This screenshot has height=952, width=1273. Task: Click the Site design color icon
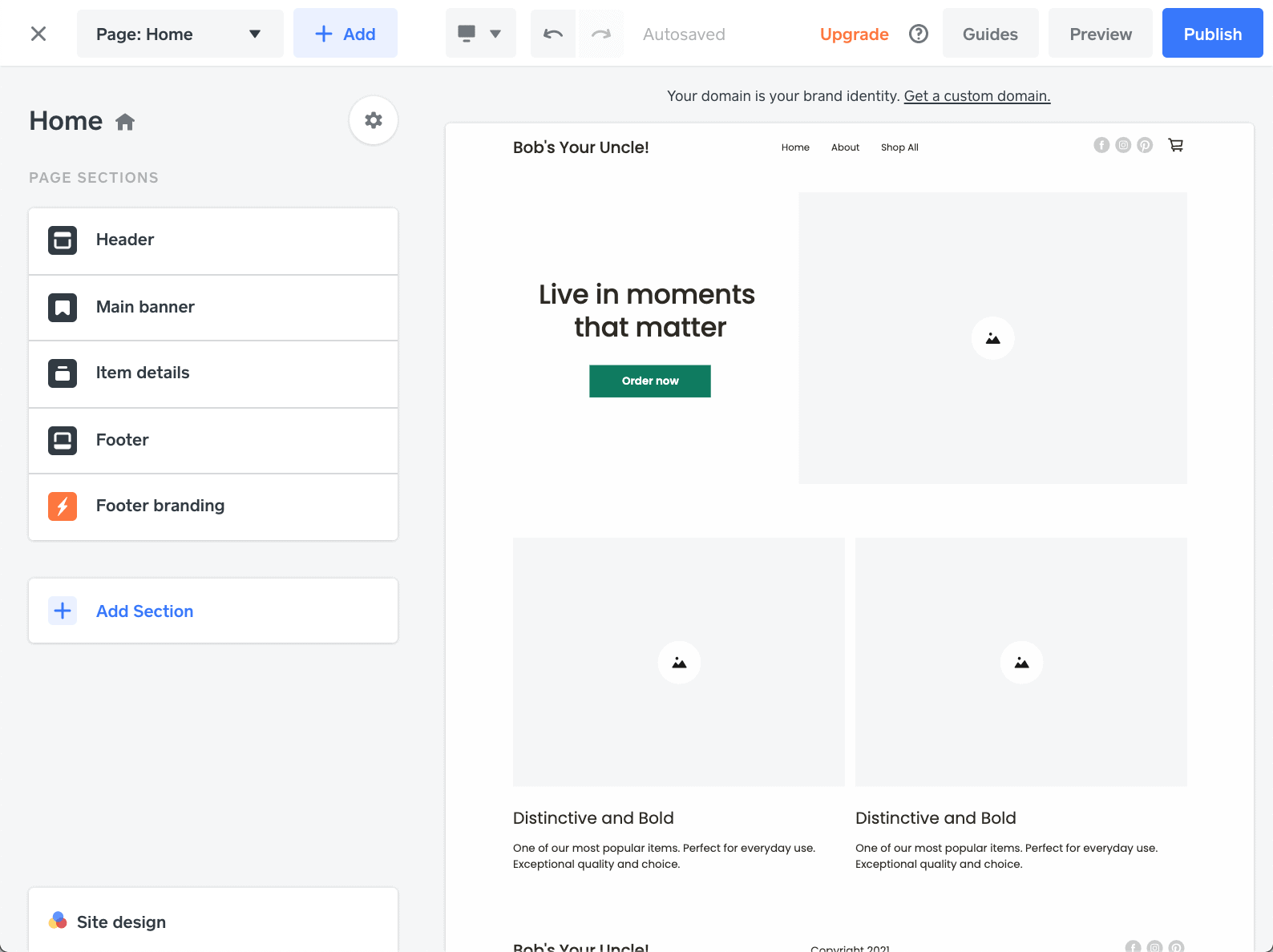58,921
